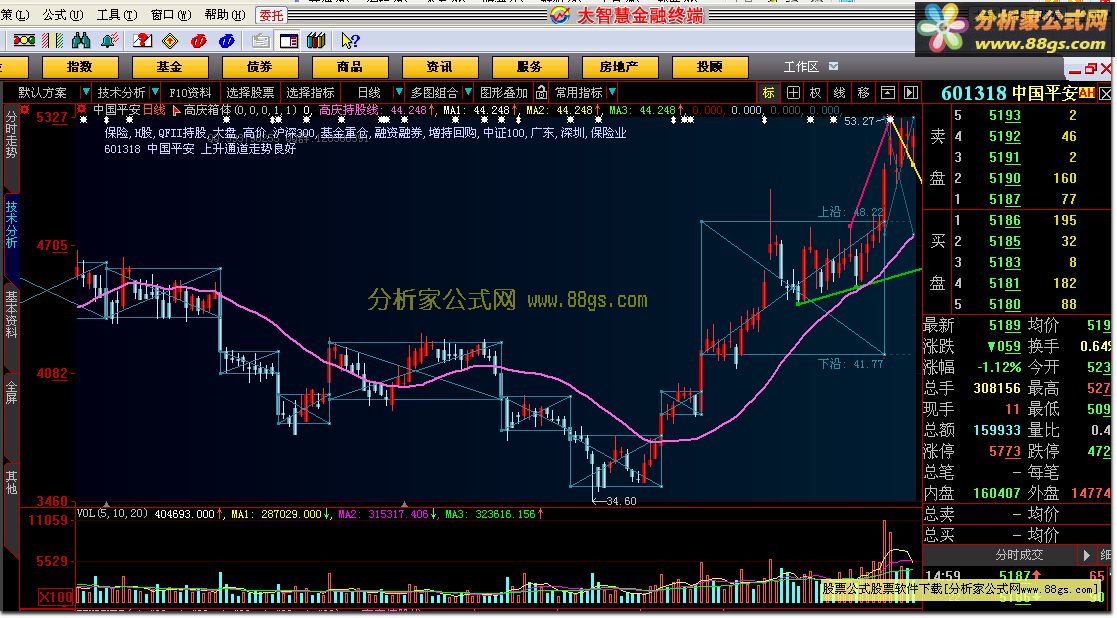Click the AH badge next to 中国平安
Screen dimensions: 1117x618
(x=1087, y=93)
